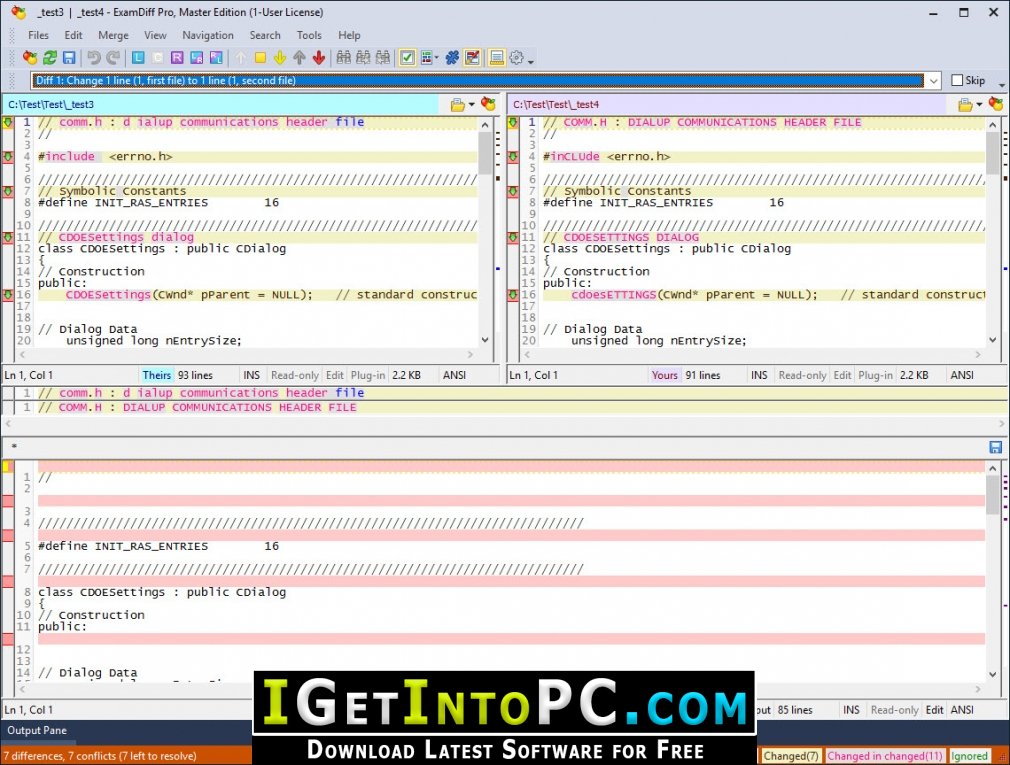
Task: Click the scroll-down arrow of merge output scrollbar
Action: [992, 674]
